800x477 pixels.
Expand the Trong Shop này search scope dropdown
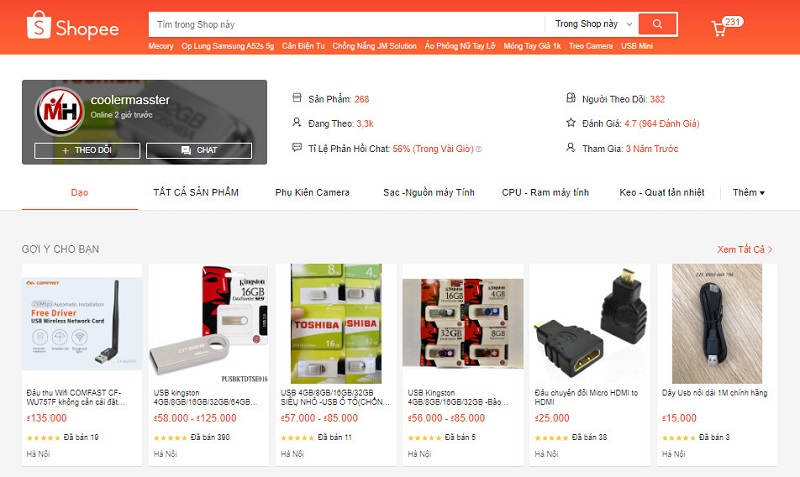[x=593, y=24]
